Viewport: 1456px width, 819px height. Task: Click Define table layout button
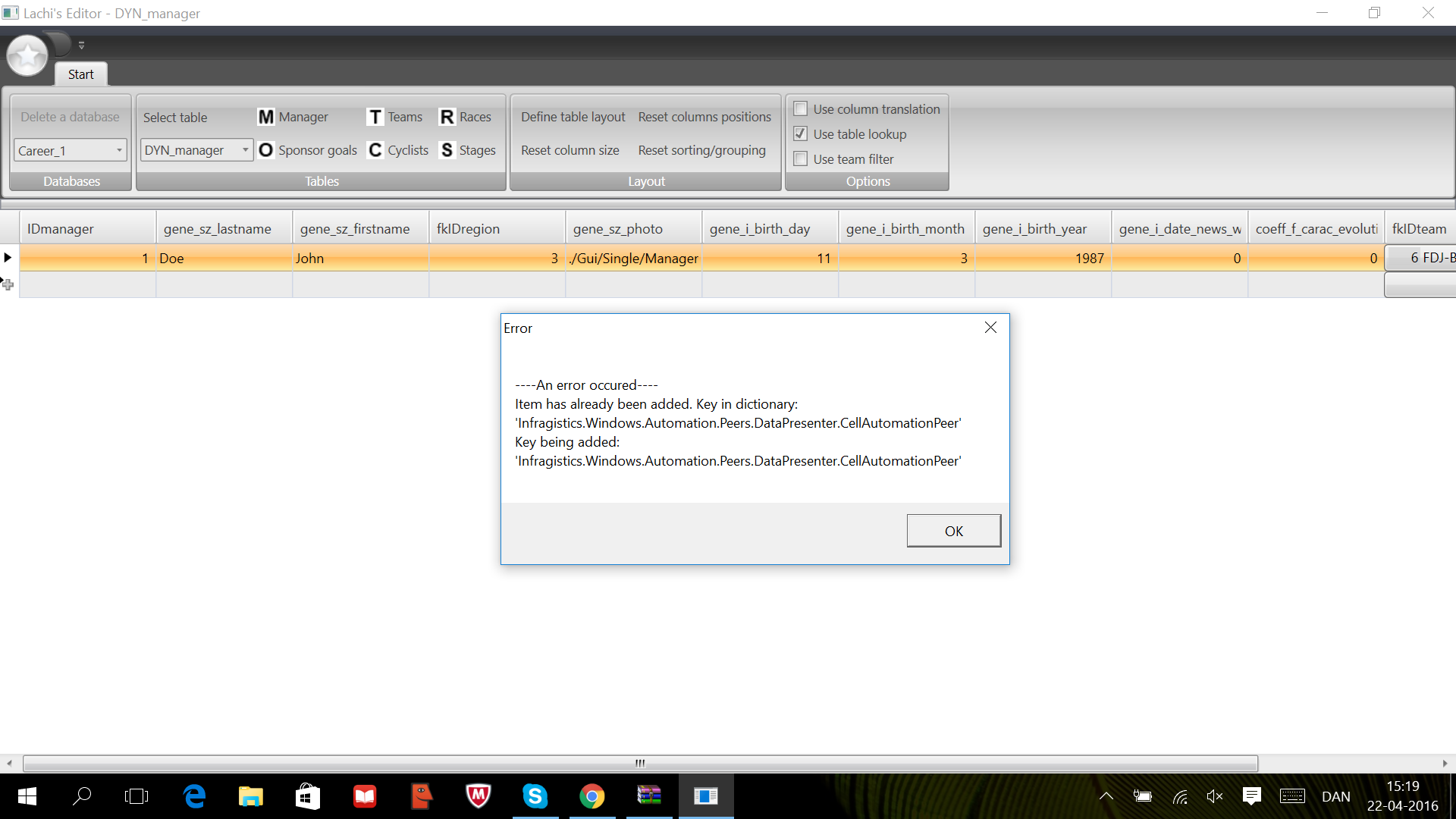(573, 117)
